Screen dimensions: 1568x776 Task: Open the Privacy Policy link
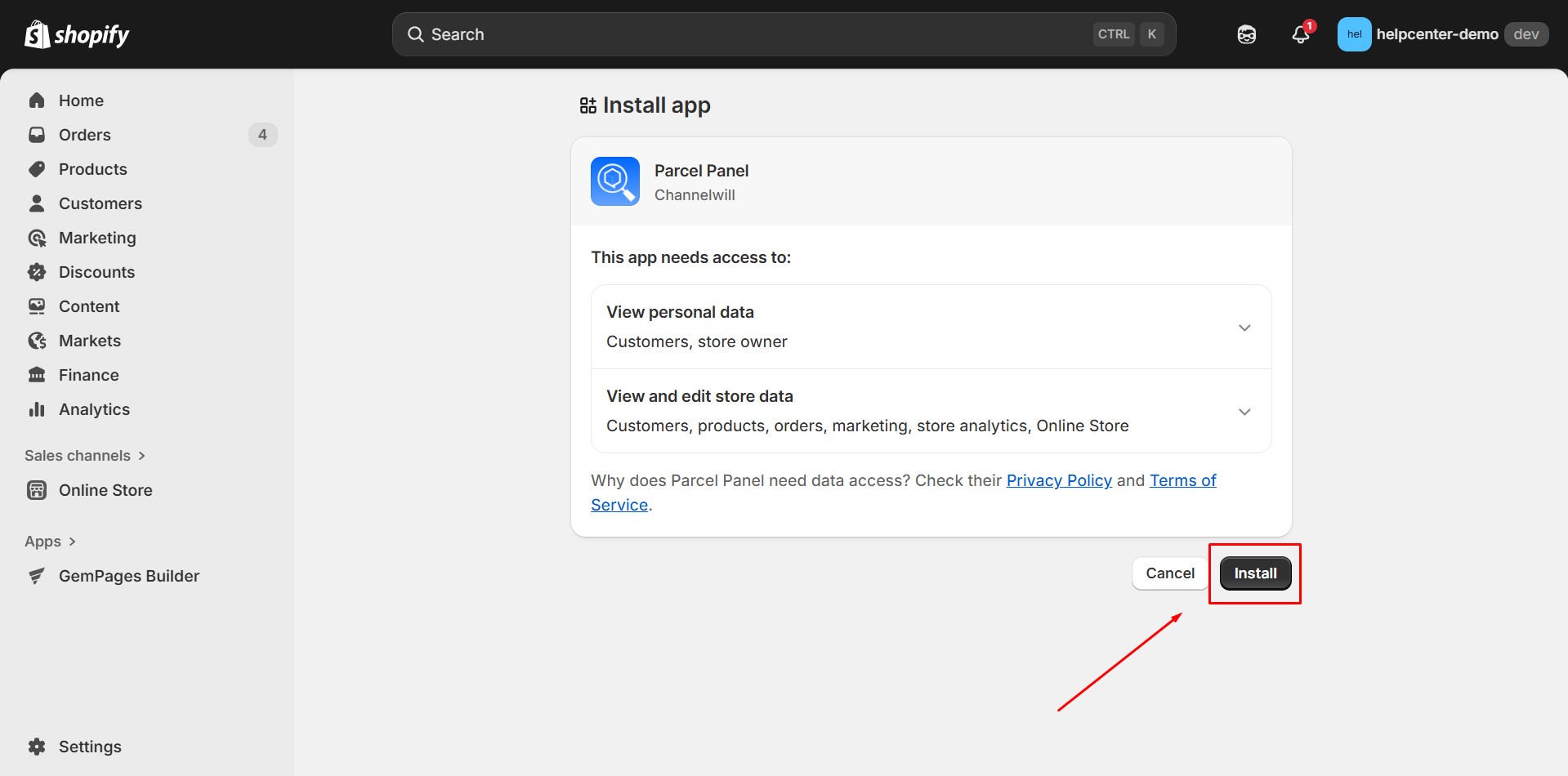[1058, 480]
